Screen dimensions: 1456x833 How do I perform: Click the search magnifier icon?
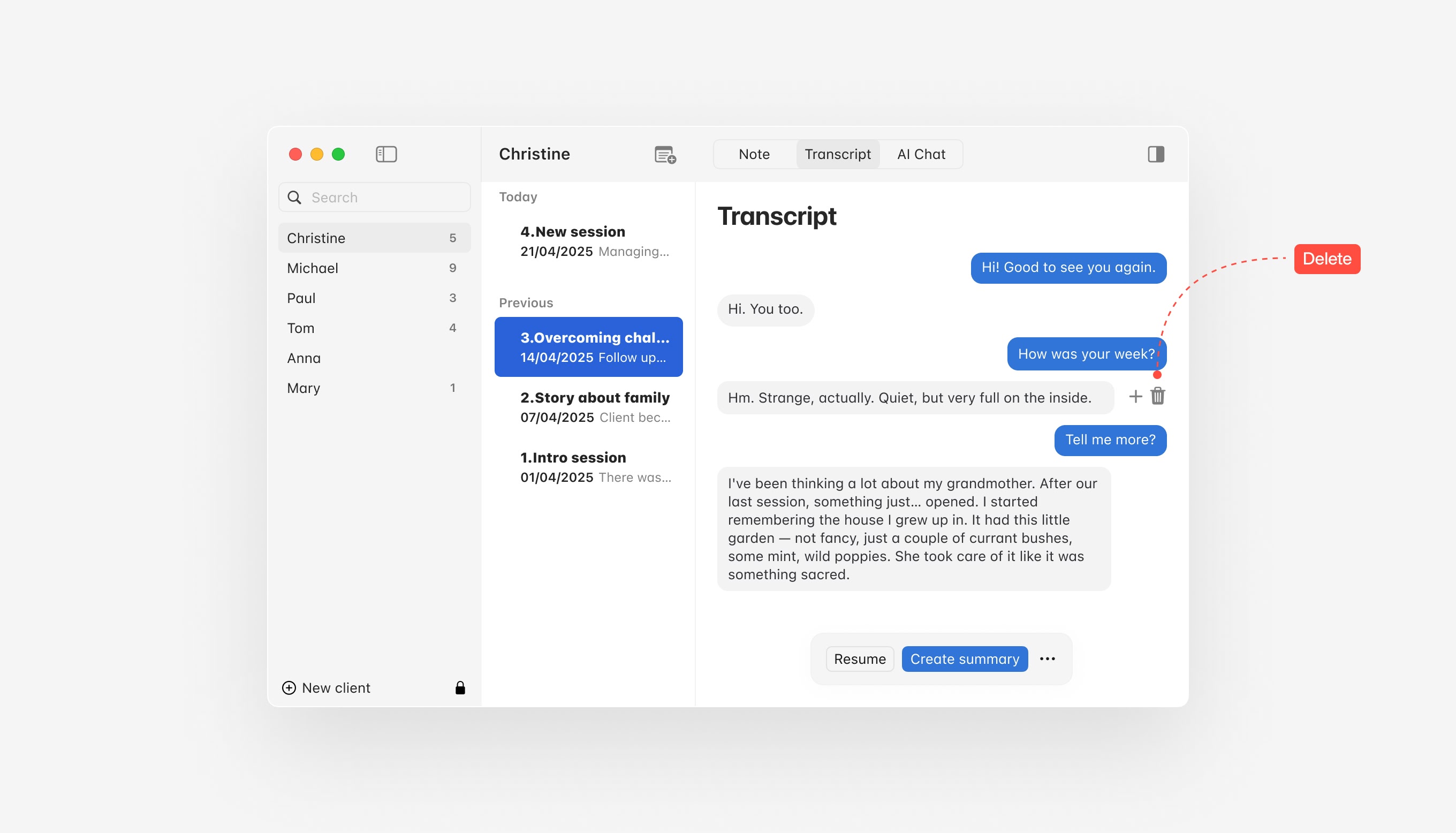[x=294, y=198]
